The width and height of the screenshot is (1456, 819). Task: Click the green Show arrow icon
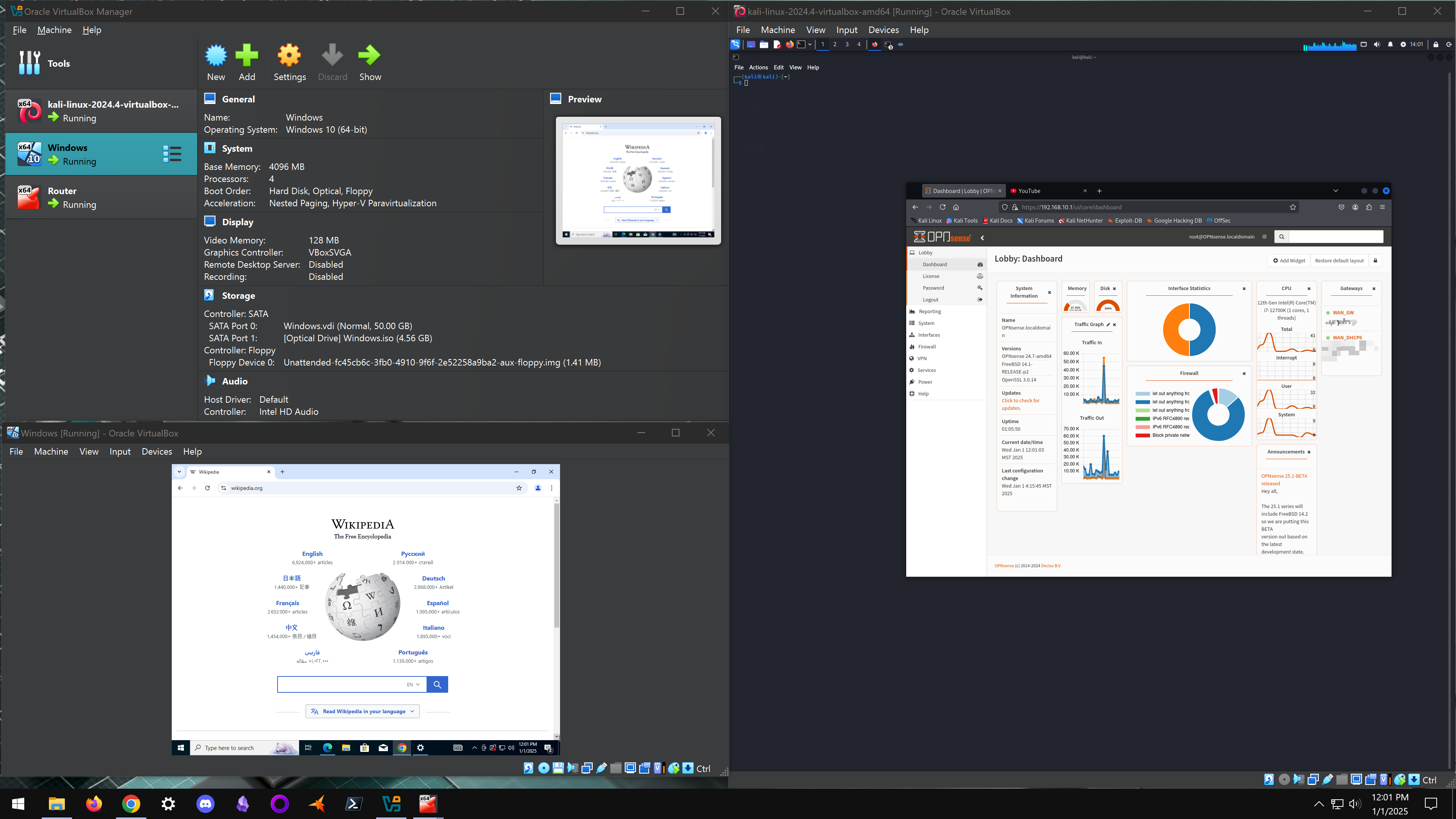[370, 55]
